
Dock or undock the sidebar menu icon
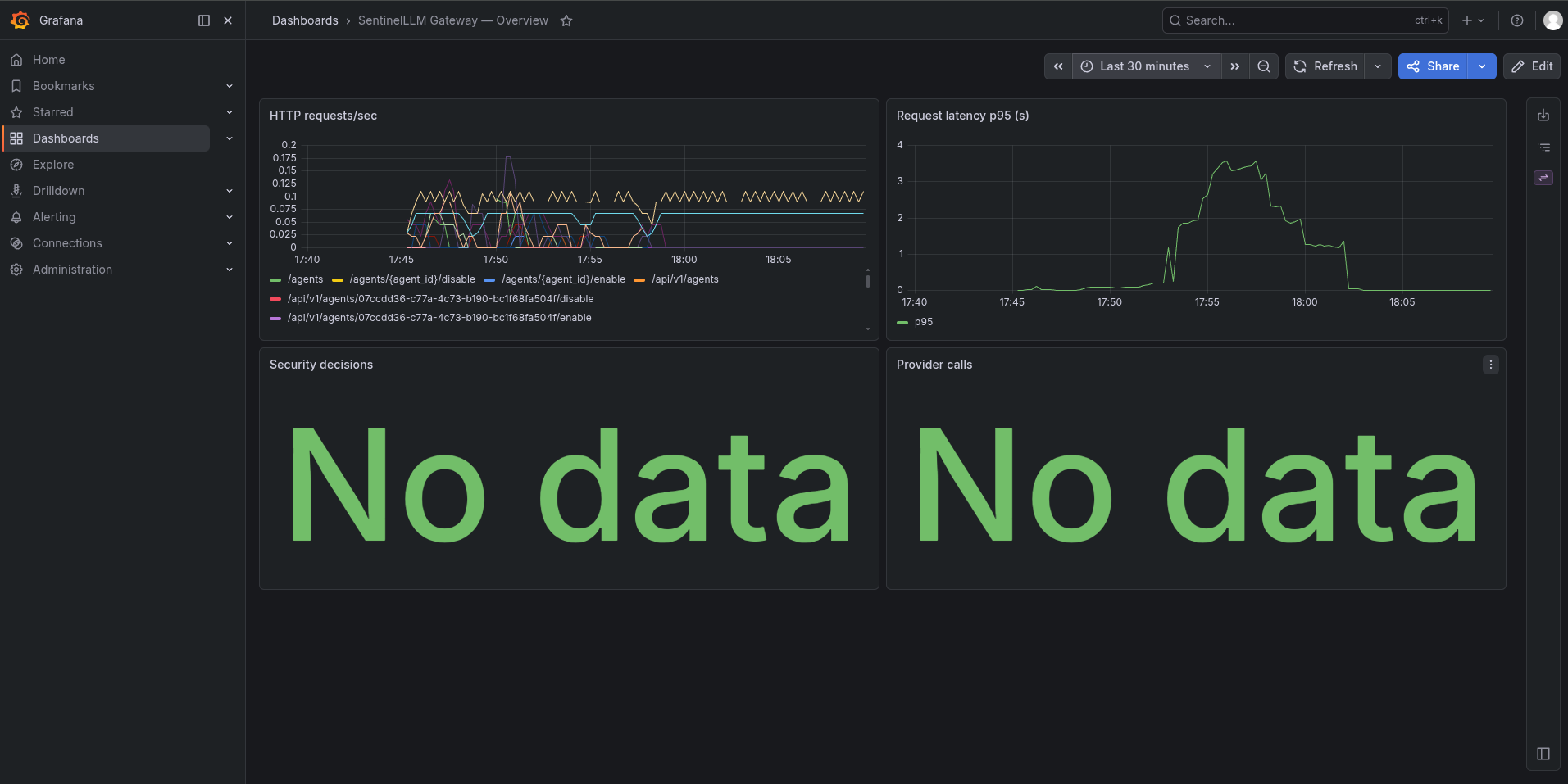tap(204, 20)
